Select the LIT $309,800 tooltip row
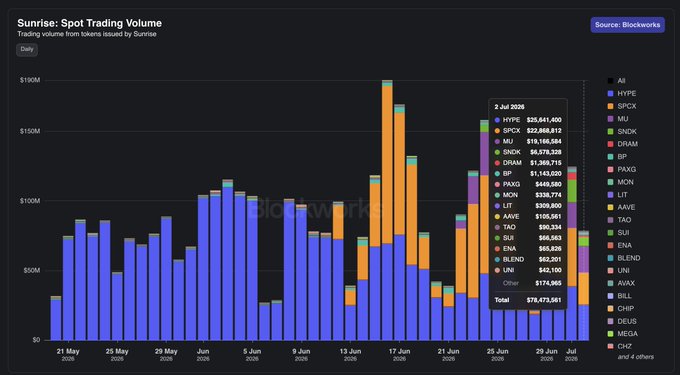This screenshot has height=375, width=680. 528,205
